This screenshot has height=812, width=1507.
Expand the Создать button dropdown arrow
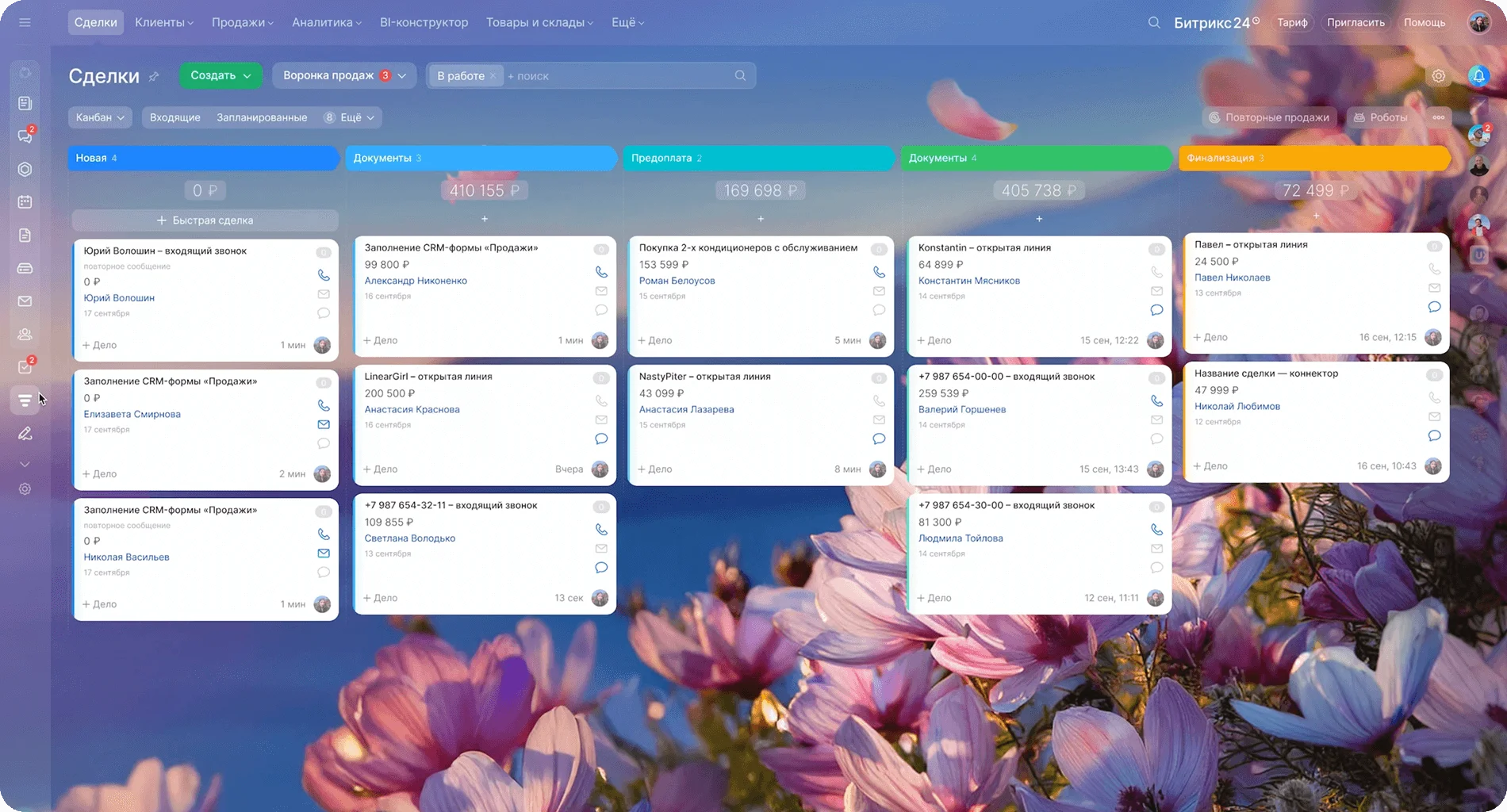pyautogui.click(x=247, y=76)
